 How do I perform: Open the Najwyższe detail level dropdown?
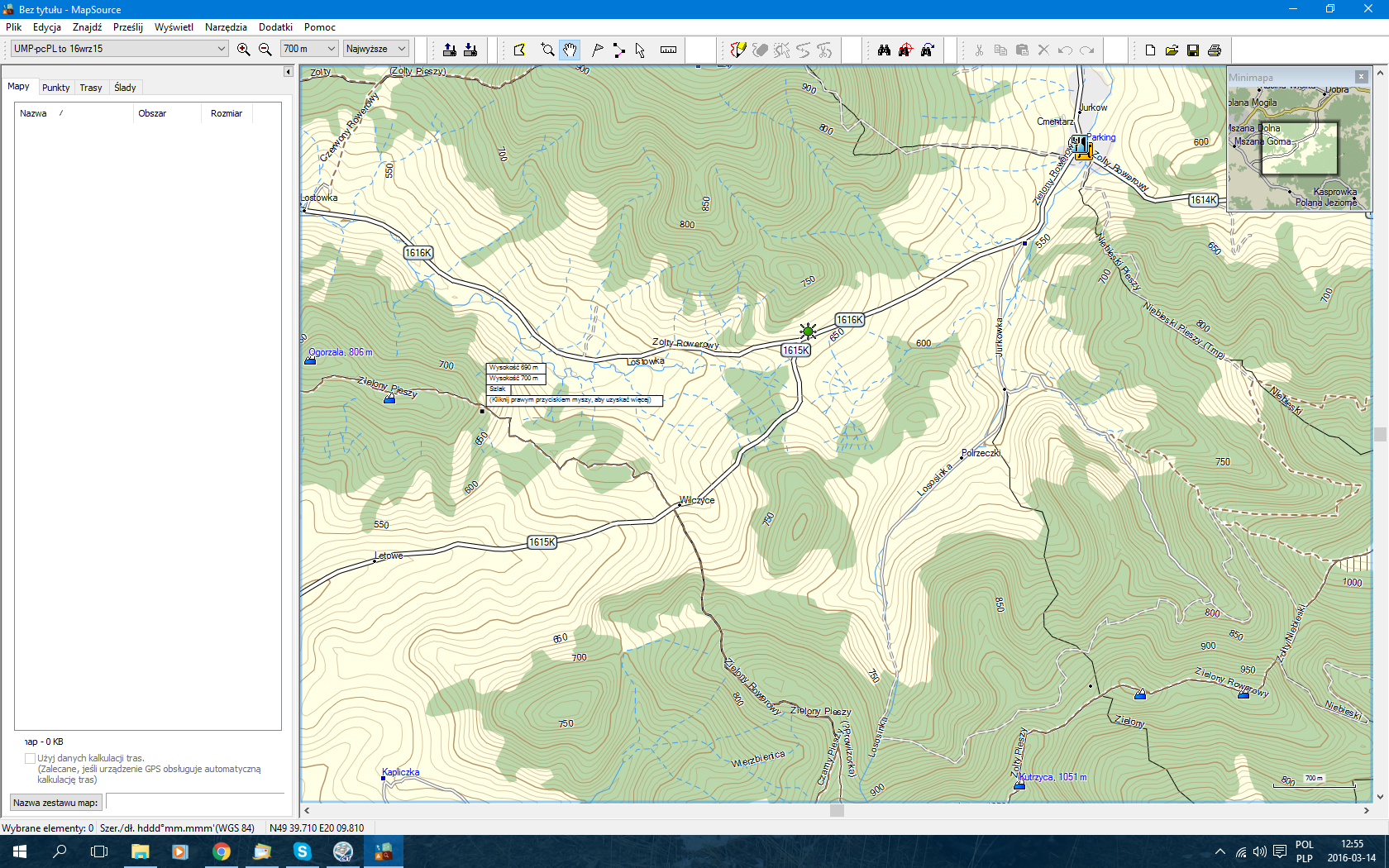click(x=376, y=49)
